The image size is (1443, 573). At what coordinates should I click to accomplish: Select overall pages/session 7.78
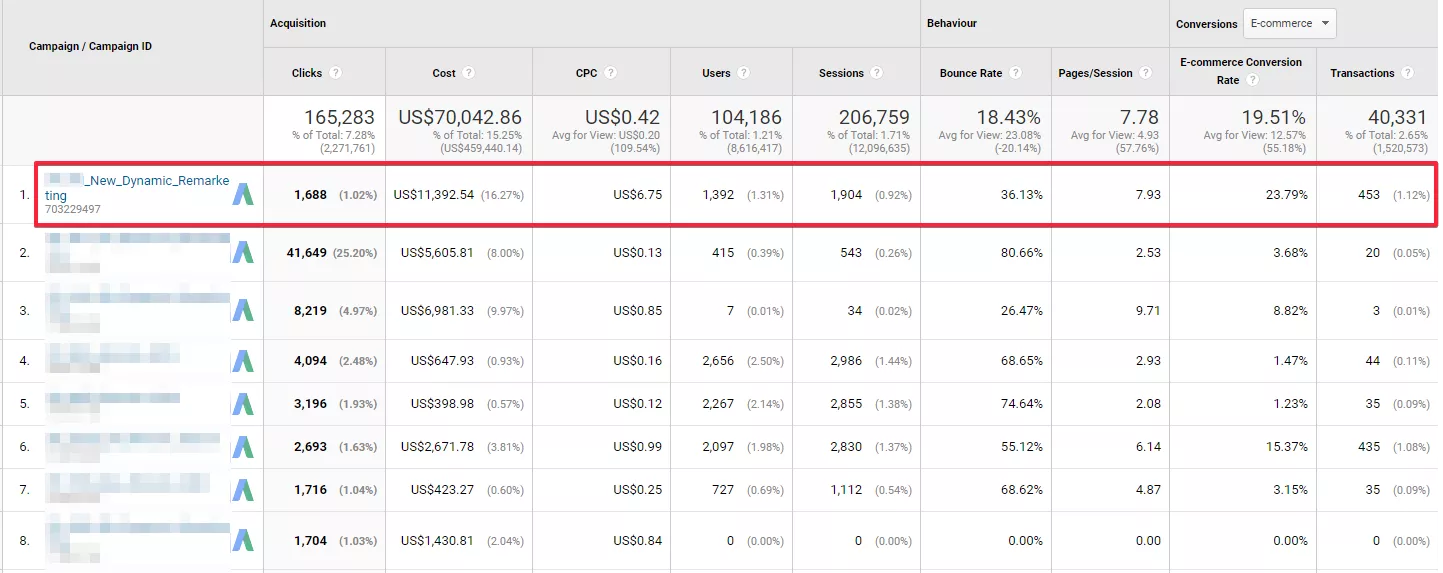tap(1141, 117)
